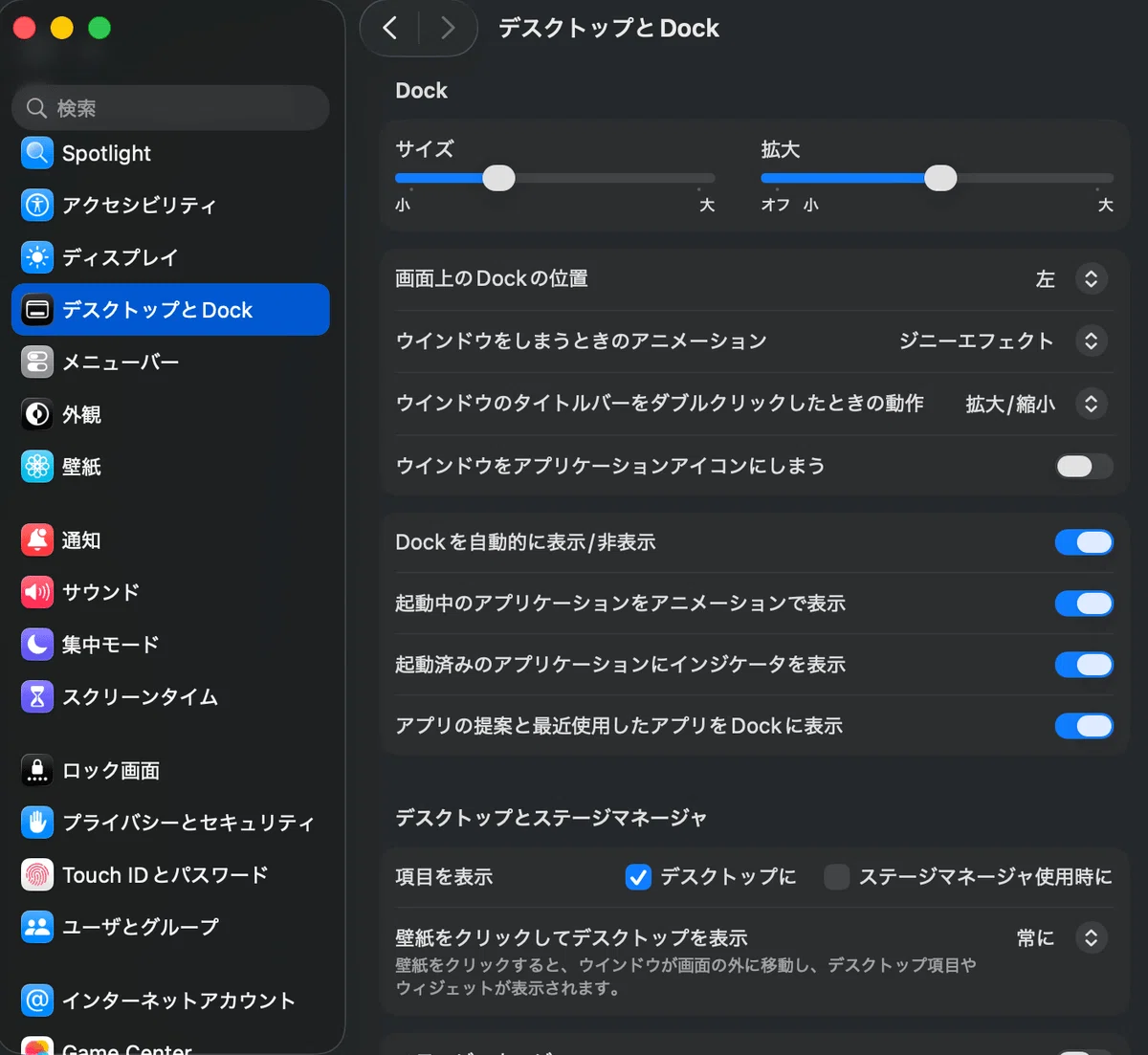
Task: Open インターネットアカウント settings
Action: tap(170, 1000)
